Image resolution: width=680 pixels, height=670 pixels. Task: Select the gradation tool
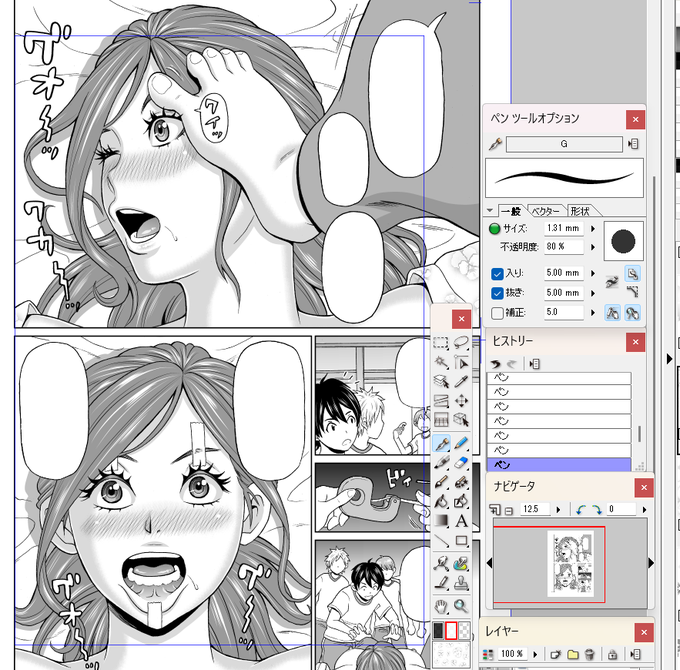coord(441,521)
